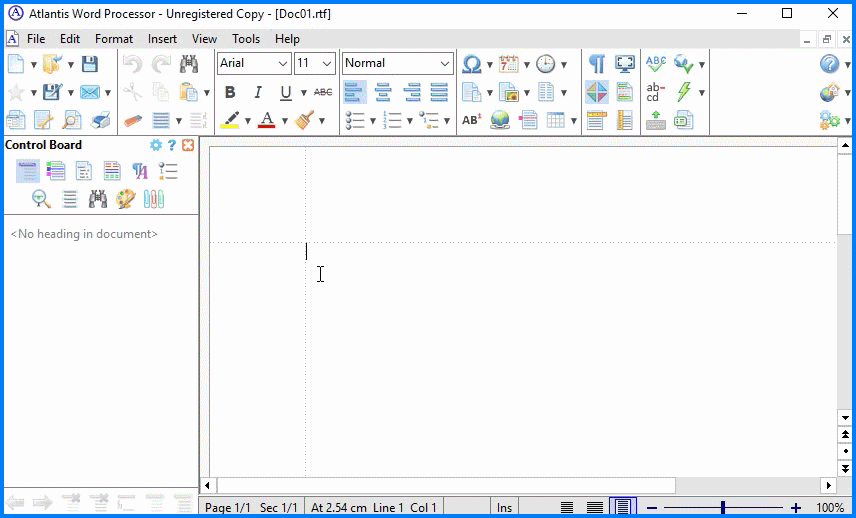Screen dimensions: 856x518
Task: Click the printer icon to print
Action: pyautogui.click(x=100, y=120)
